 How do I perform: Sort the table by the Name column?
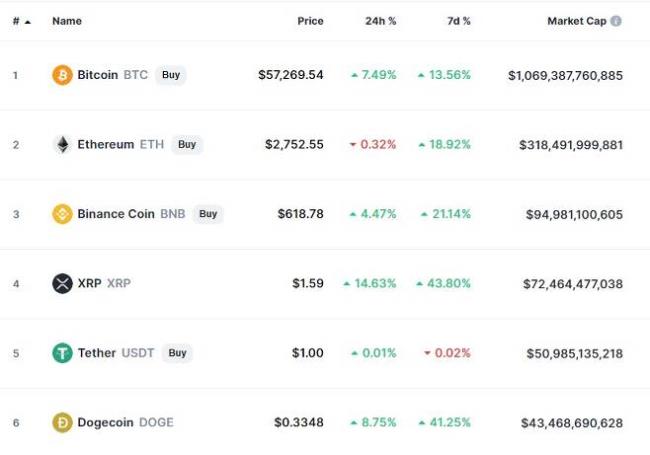coord(67,21)
